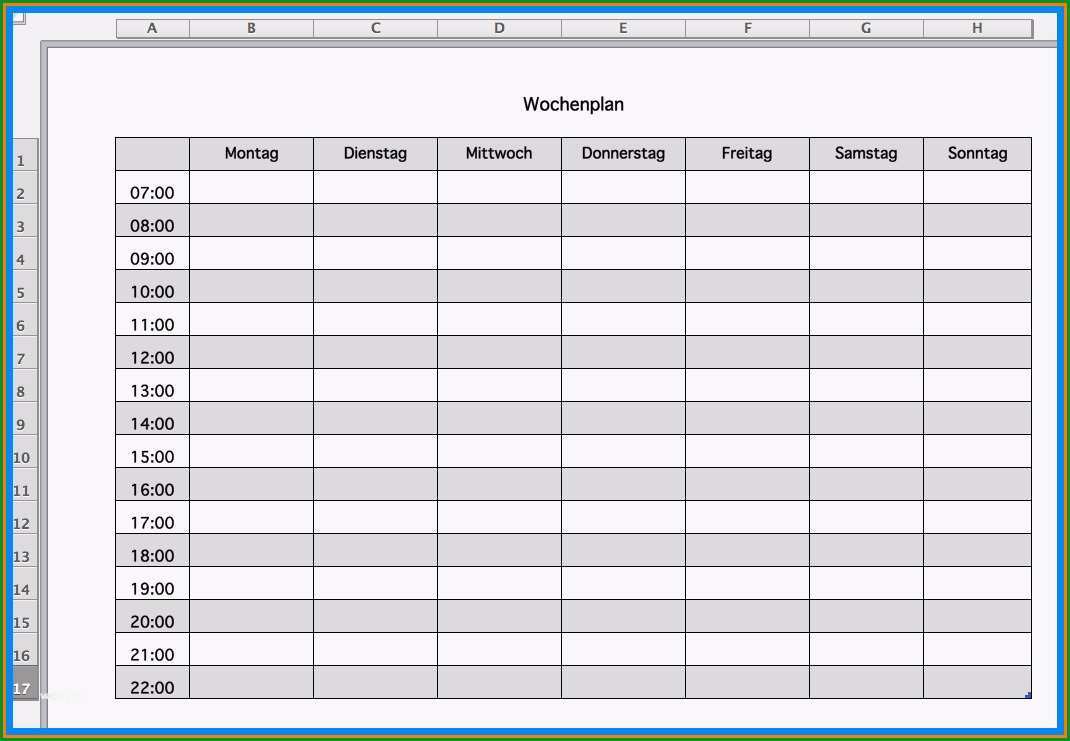Viewport: 1070px width, 741px height.
Task: Select the 16:00 time cell
Action: click(x=152, y=484)
